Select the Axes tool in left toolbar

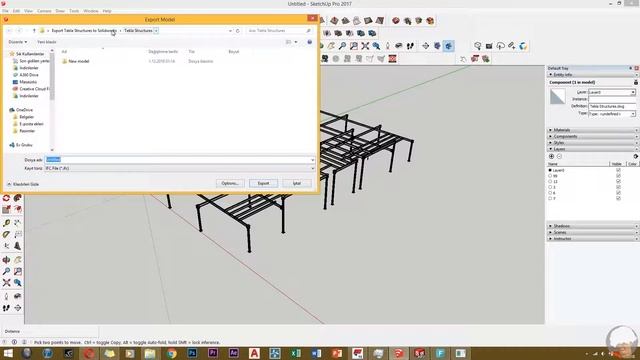6,246
